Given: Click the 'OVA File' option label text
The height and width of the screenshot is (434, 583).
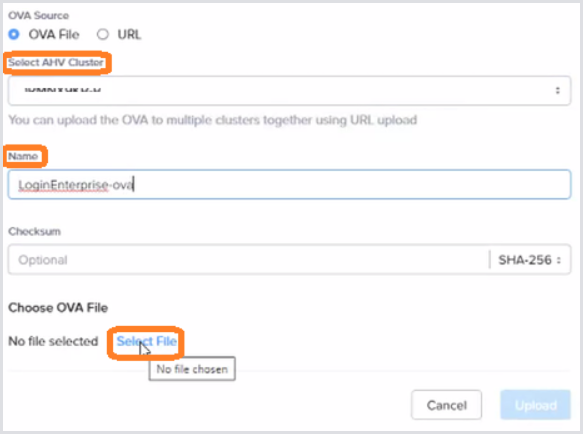Looking at the screenshot, I should coord(54,35).
